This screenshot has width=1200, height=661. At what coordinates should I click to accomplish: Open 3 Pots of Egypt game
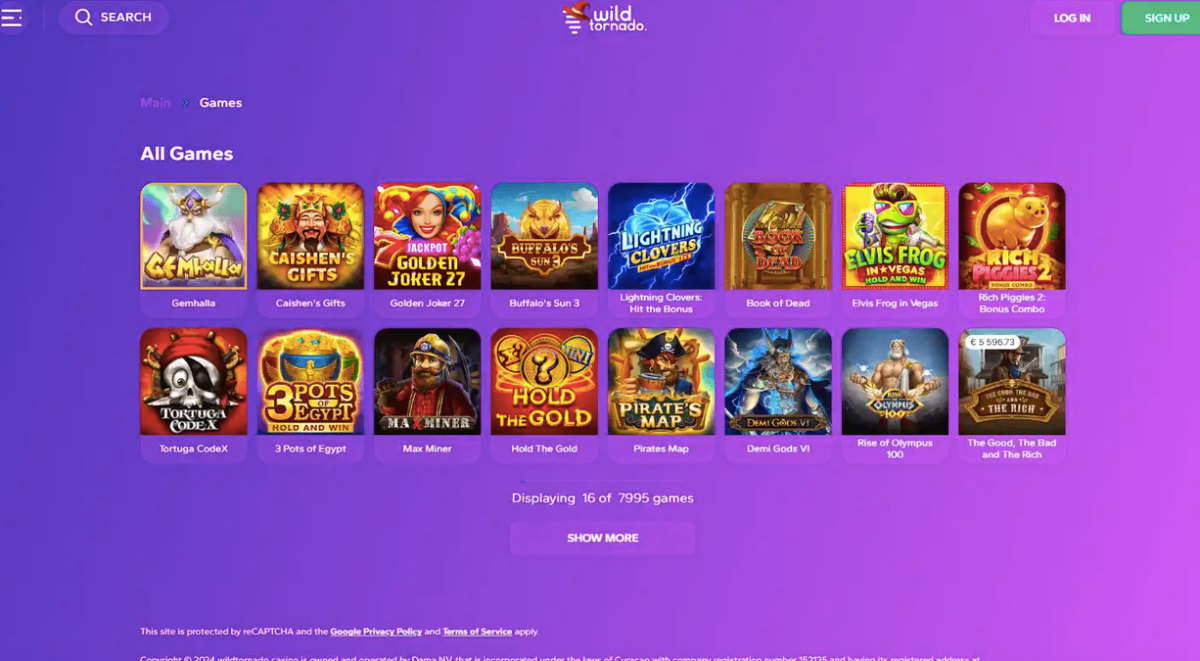(x=311, y=382)
